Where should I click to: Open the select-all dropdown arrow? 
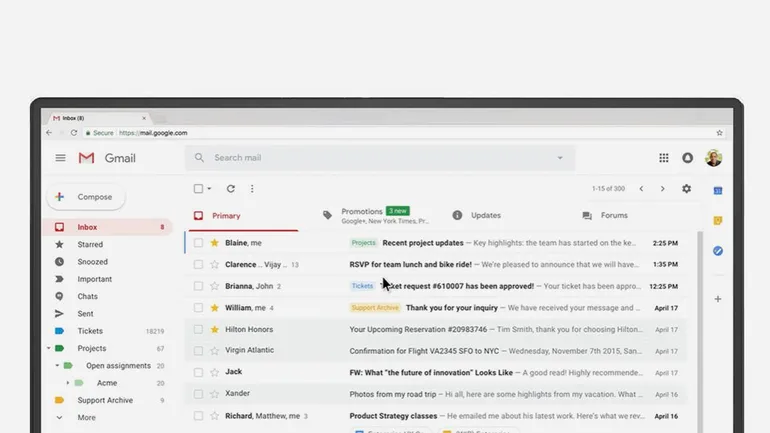(210, 189)
